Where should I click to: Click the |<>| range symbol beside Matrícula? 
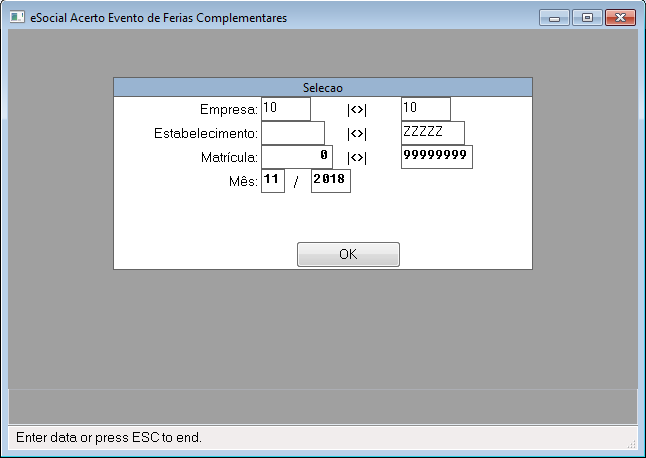(357, 158)
